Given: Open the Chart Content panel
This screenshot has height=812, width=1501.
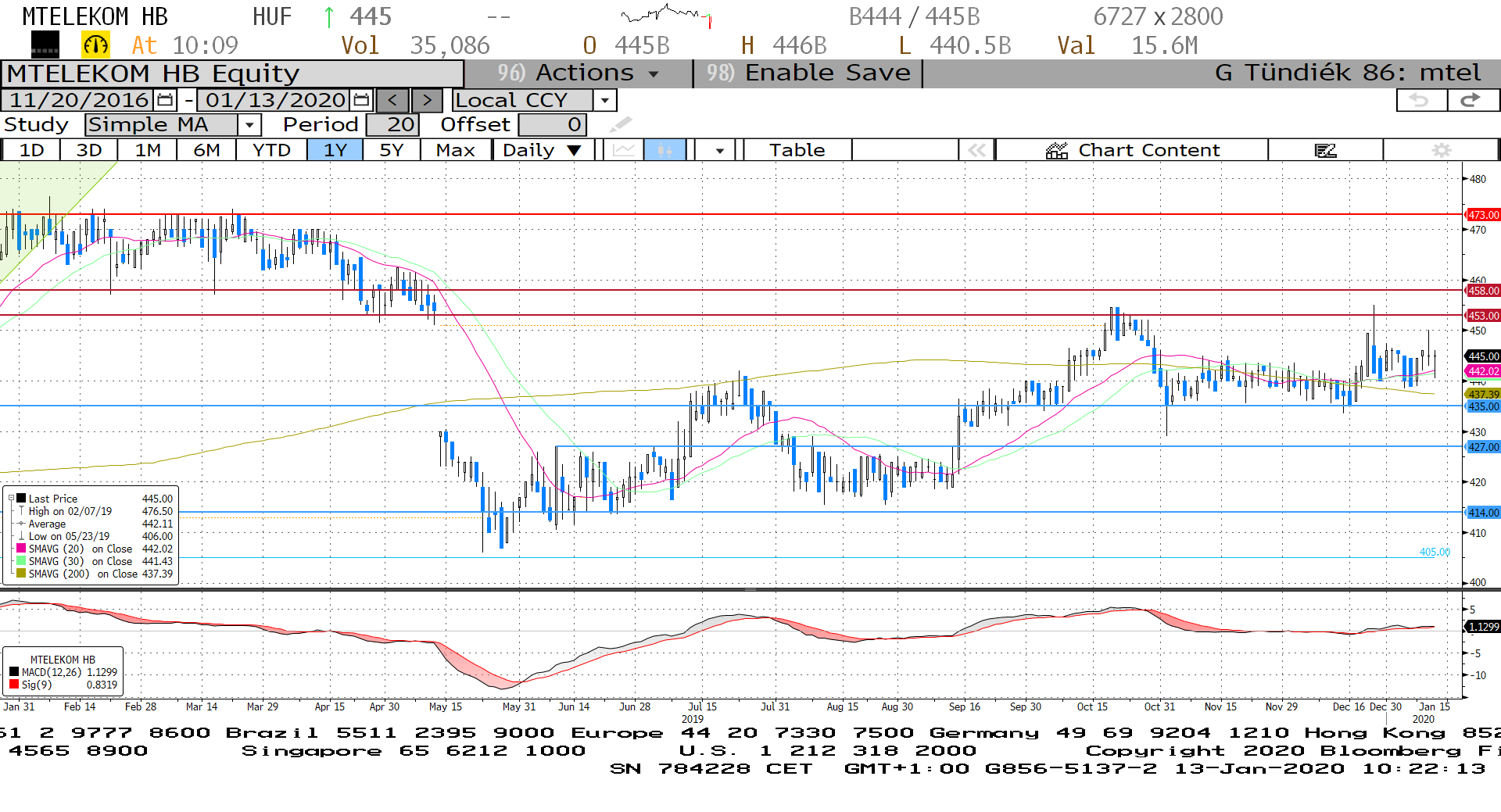Looking at the screenshot, I should [x=1132, y=150].
